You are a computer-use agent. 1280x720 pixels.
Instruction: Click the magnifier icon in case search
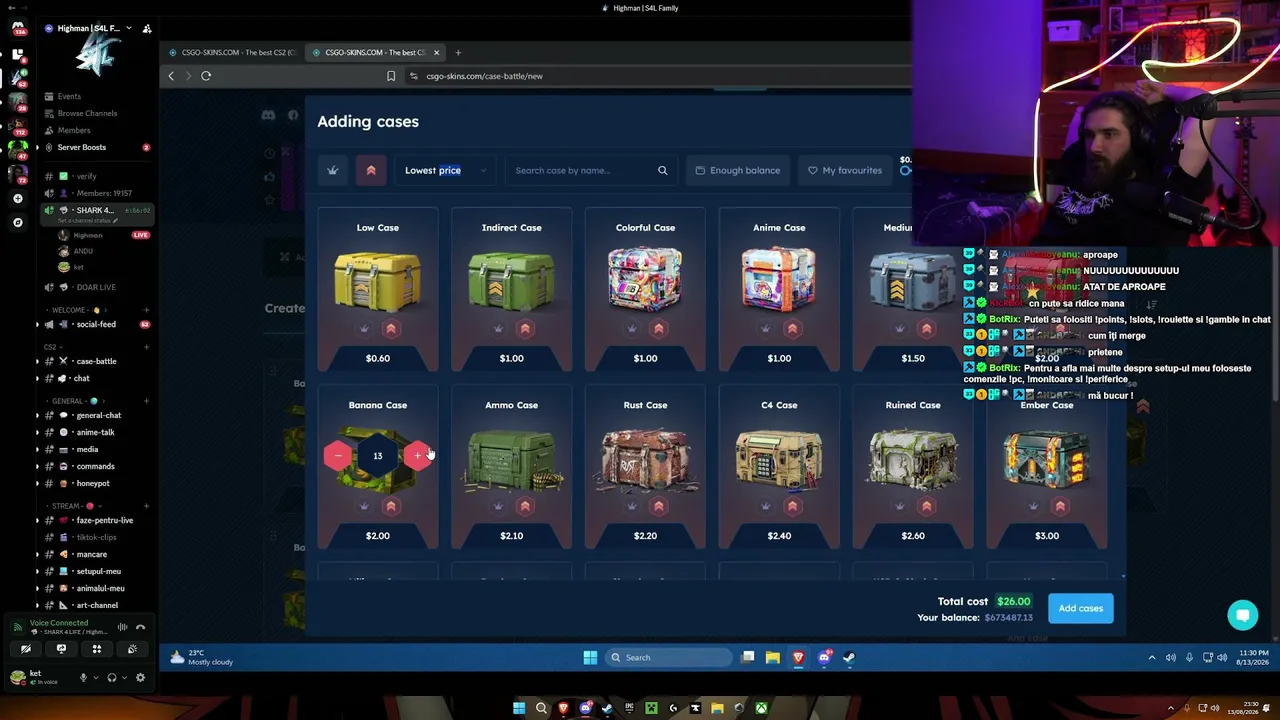pos(662,170)
